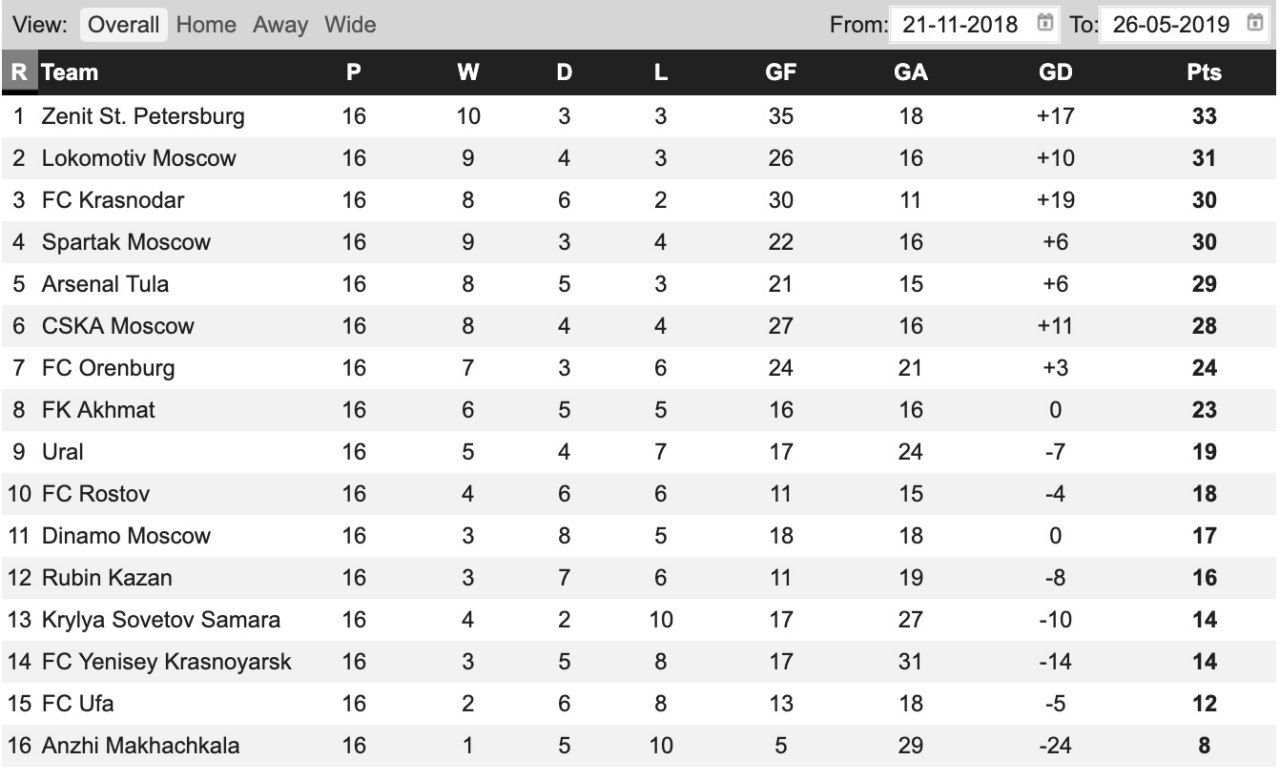Sort by the GA column header
The image size is (1280, 780).
click(x=911, y=73)
